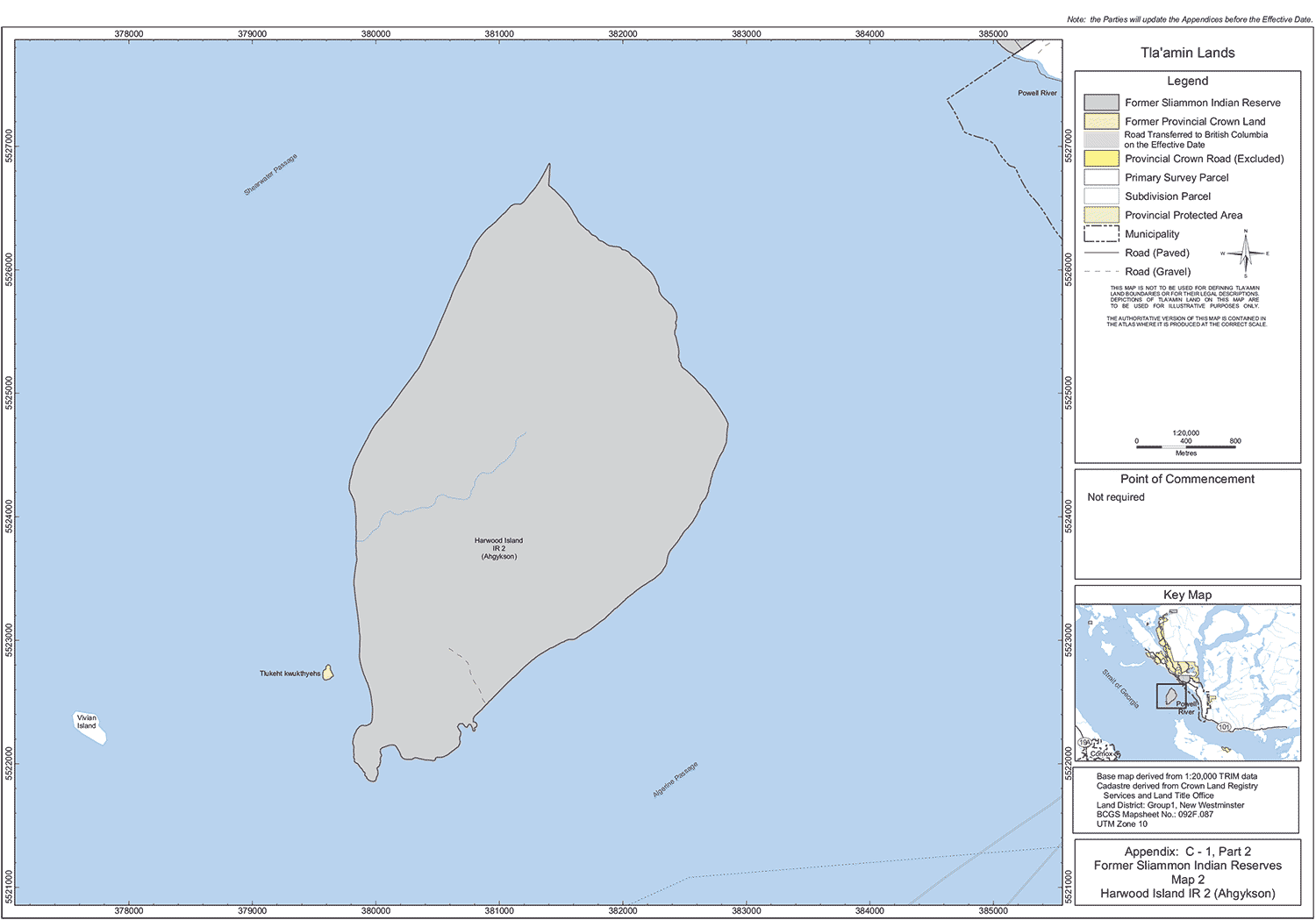Click the Subdivision Parcel swatch
This screenshot has width=1316, height=920.
click(x=1101, y=196)
